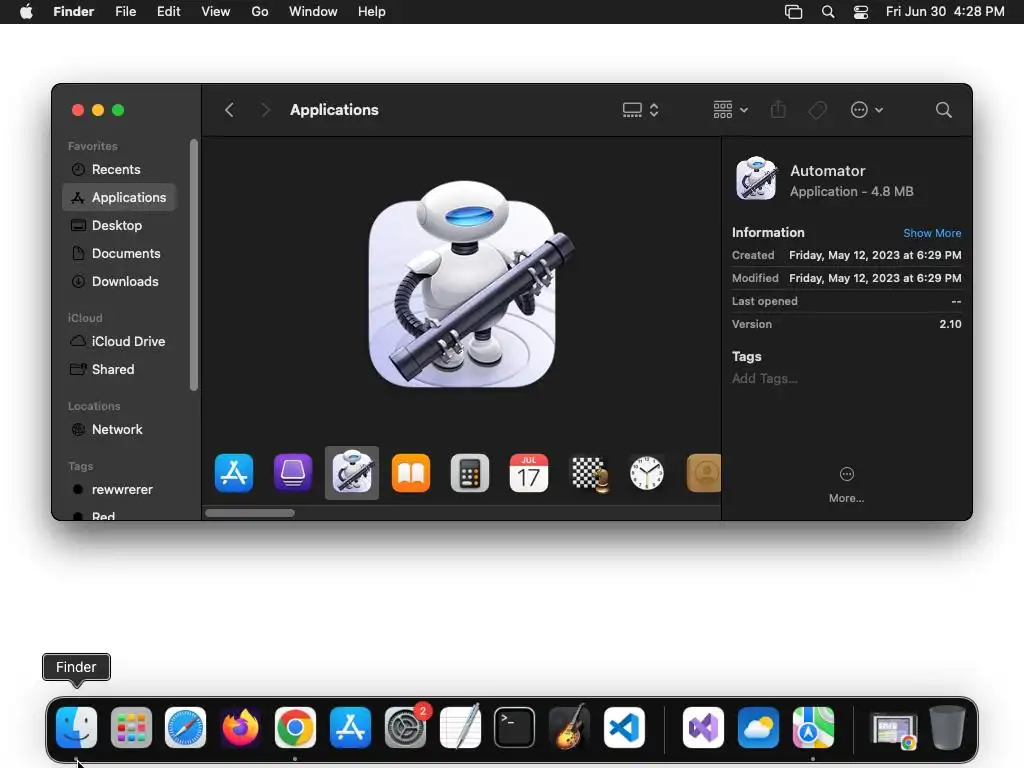Click the horizontal scrollbar under gallery strip
The width and height of the screenshot is (1024, 768).
pos(250,513)
